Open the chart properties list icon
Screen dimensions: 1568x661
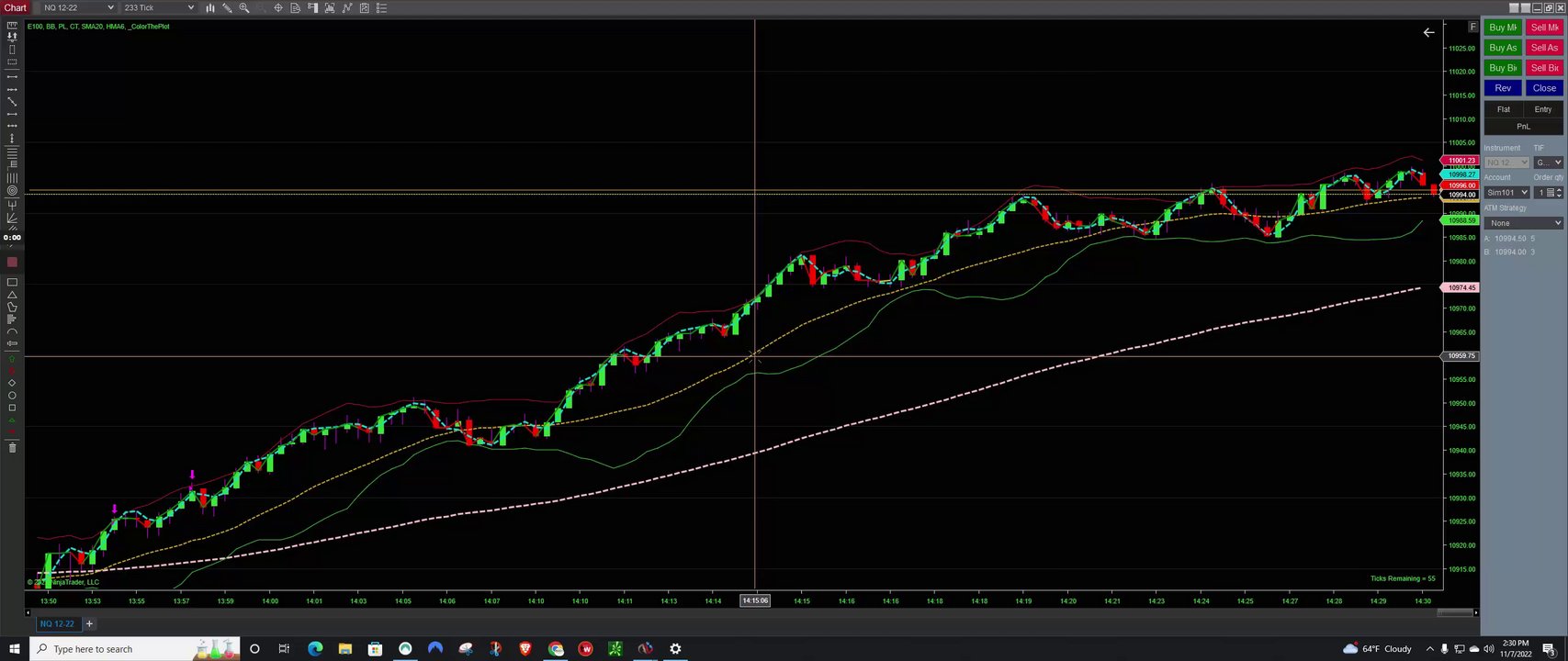[381, 7]
